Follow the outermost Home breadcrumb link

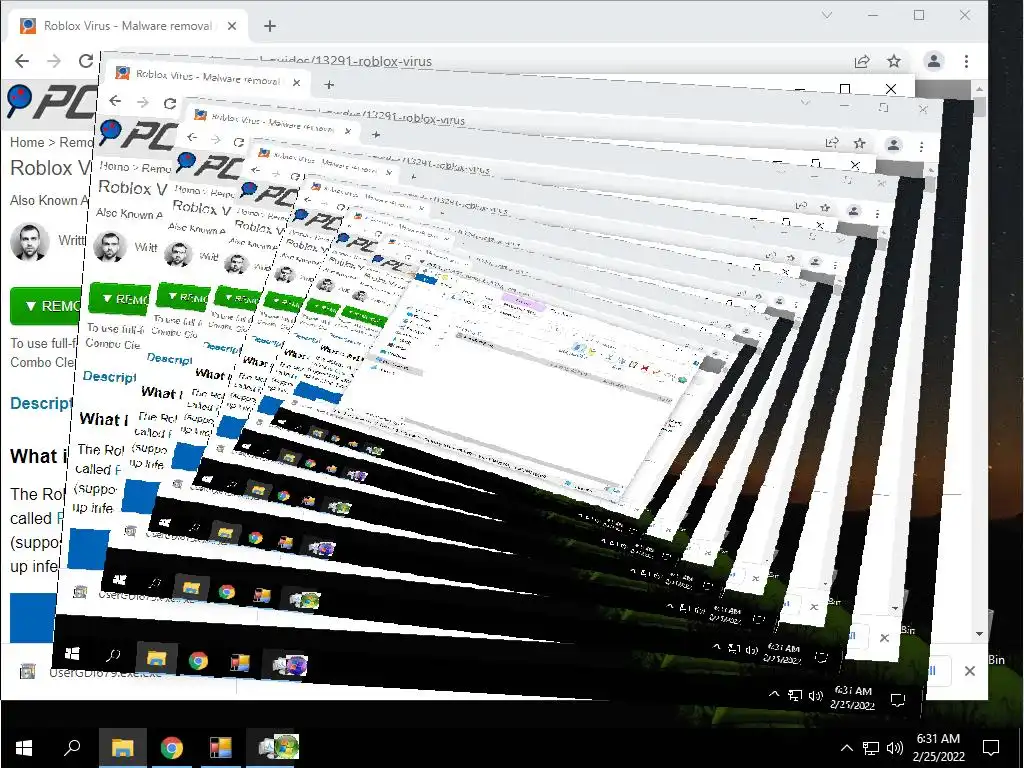tap(27, 142)
